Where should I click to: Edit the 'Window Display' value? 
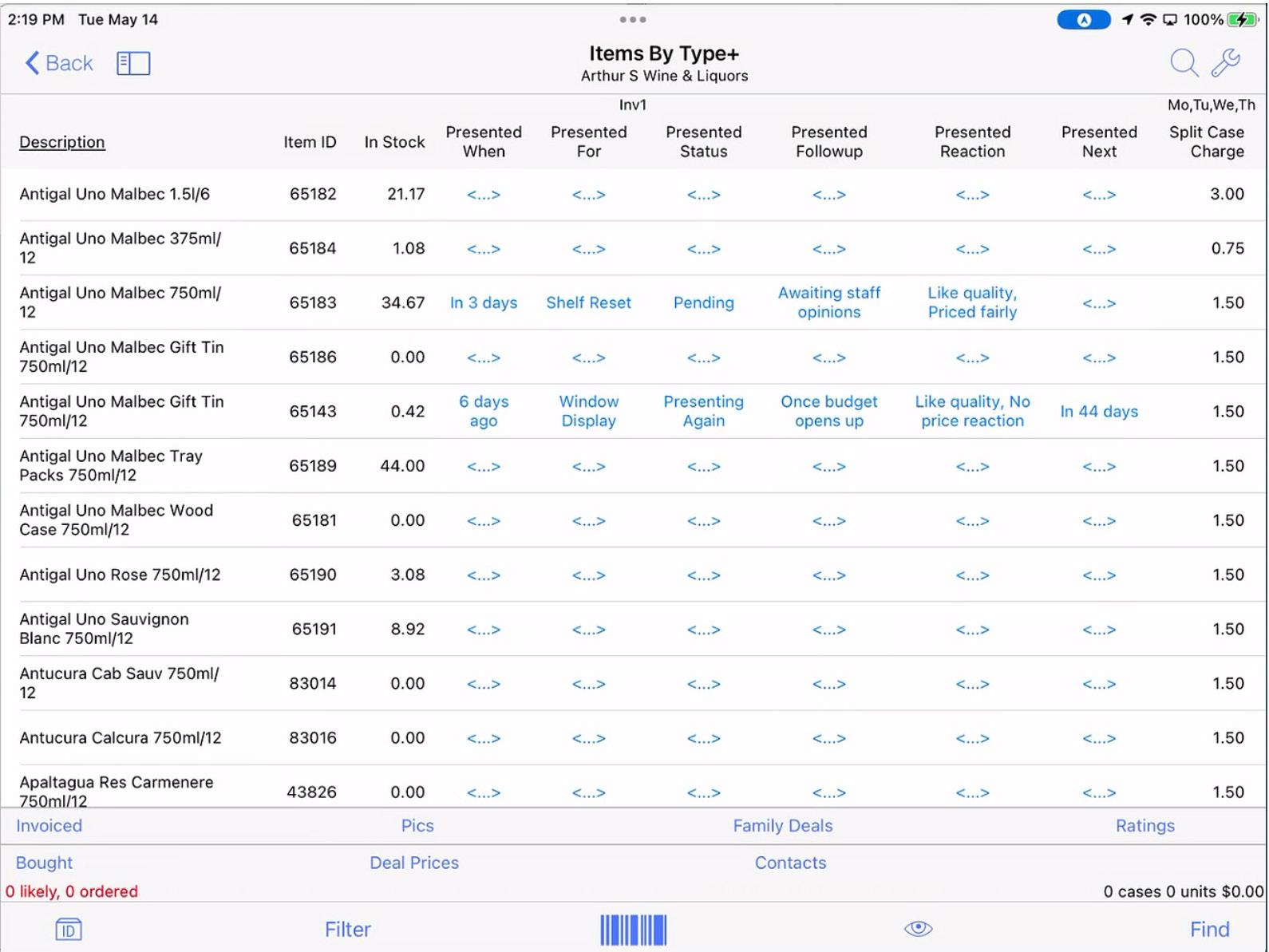589,411
